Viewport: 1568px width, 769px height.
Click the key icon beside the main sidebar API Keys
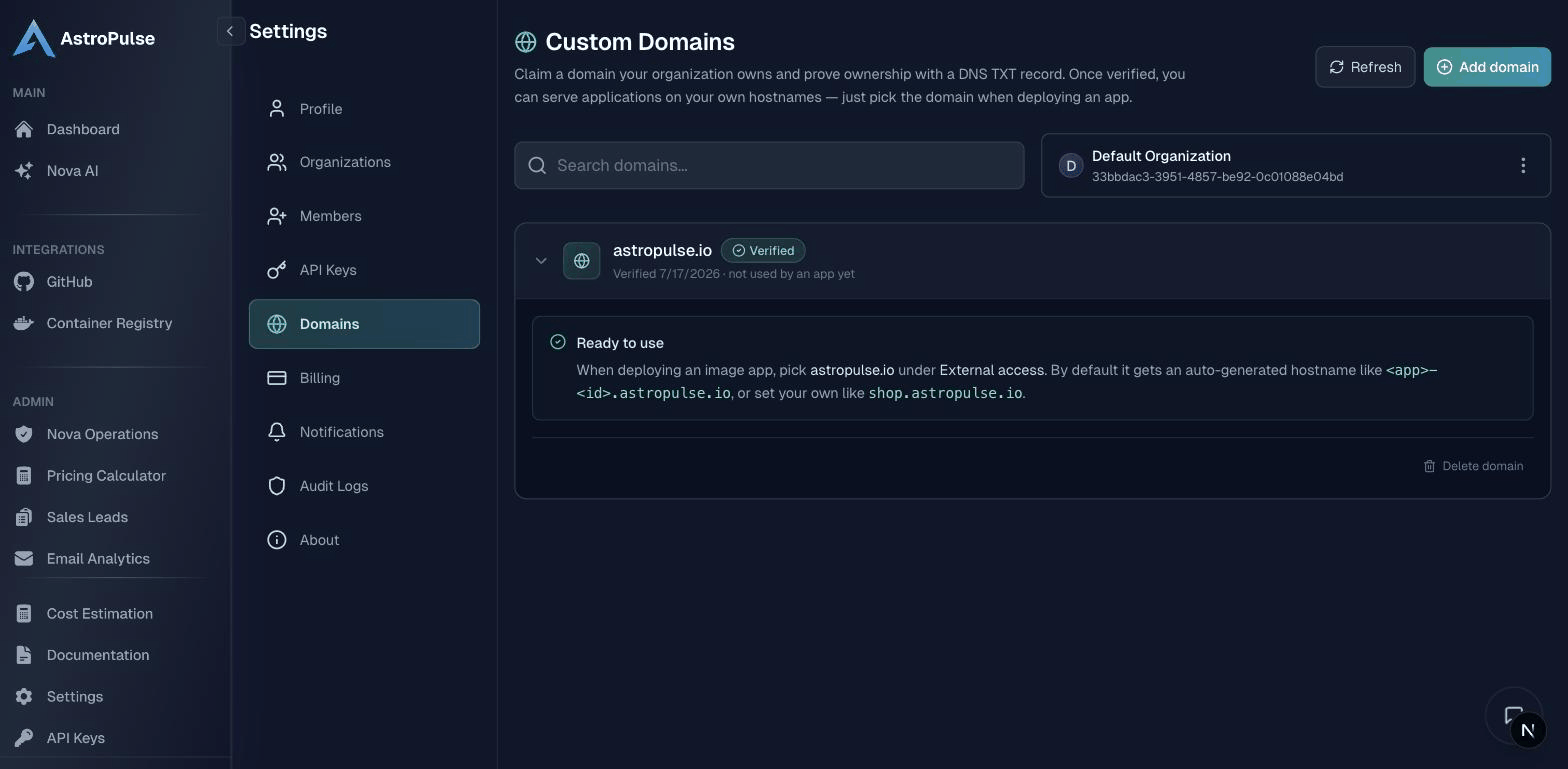coord(24,738)
